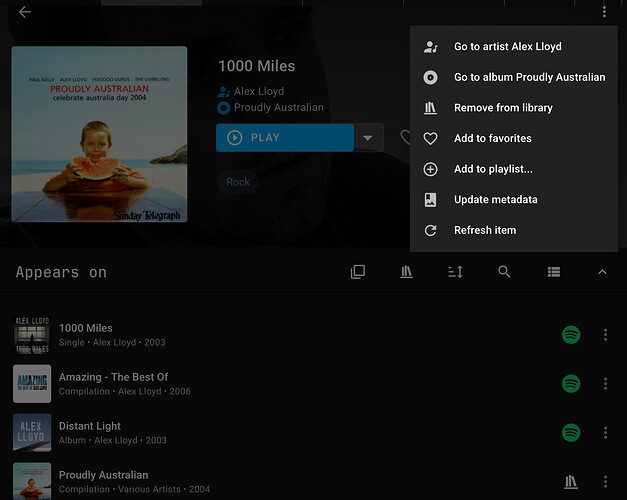Open three-dot menu on Proudly Australian row
Image resolution: width=627 pixels, height=500 pixels.
click(605, 482)
